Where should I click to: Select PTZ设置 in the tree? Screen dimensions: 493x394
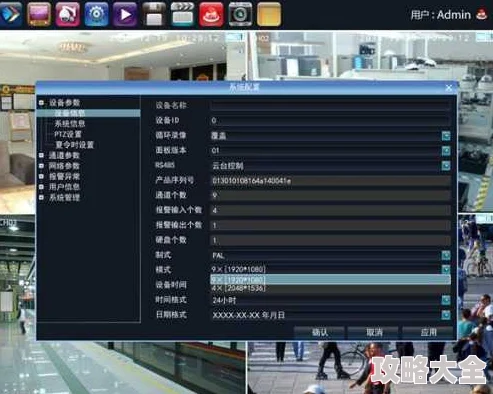[x=68, y=134]
